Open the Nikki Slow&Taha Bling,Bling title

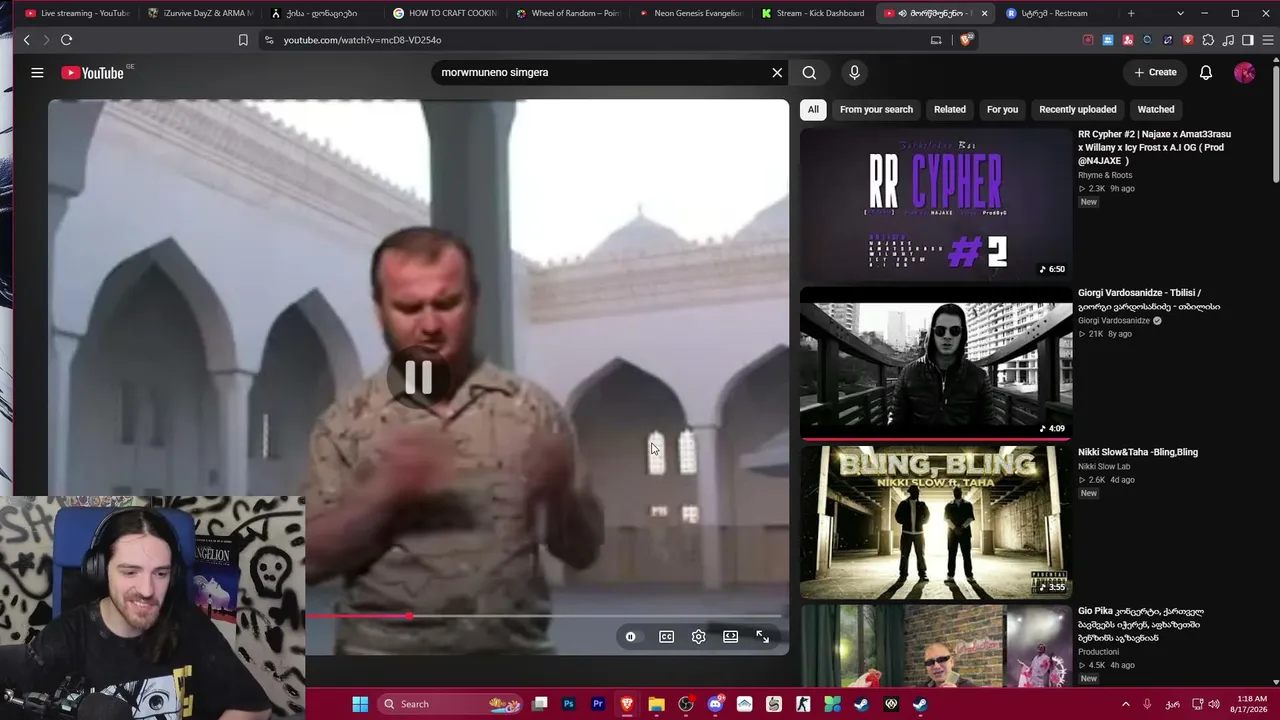[x=1138, y=452]
